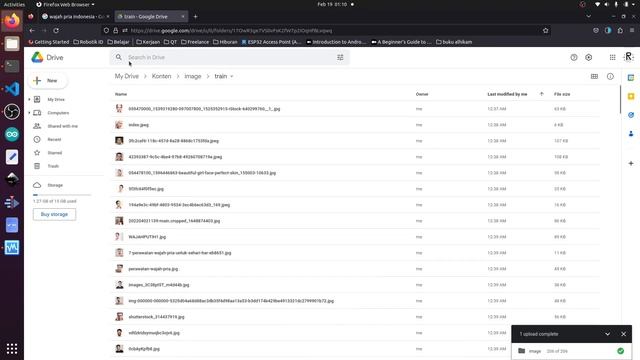Open the Files manager from the dock

click(x=12, y=44)
